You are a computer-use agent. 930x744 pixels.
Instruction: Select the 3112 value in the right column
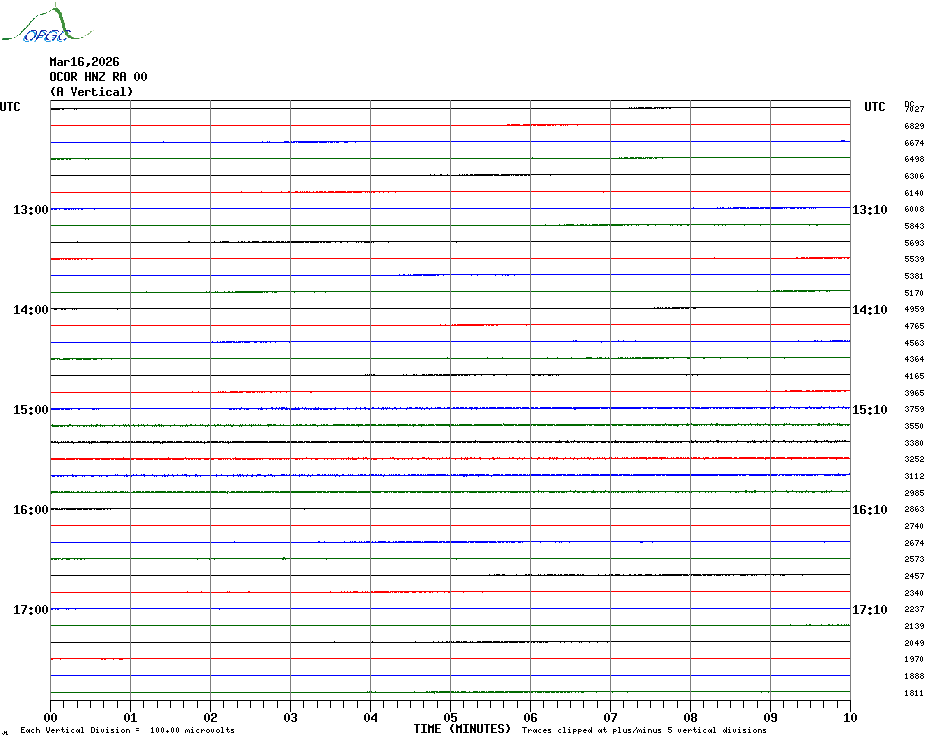[914, 476]
